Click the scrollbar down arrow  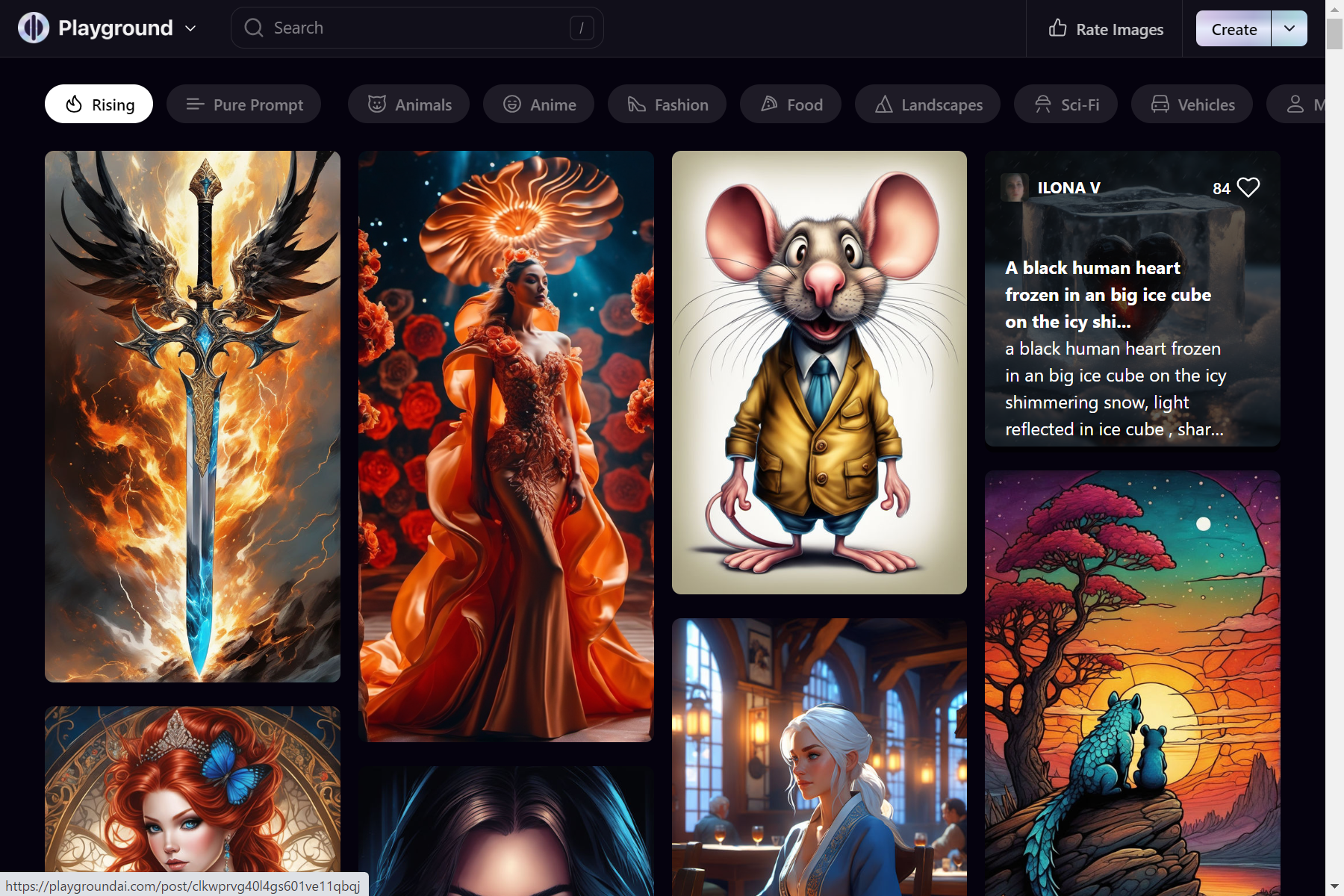(x=1334, y=886)
